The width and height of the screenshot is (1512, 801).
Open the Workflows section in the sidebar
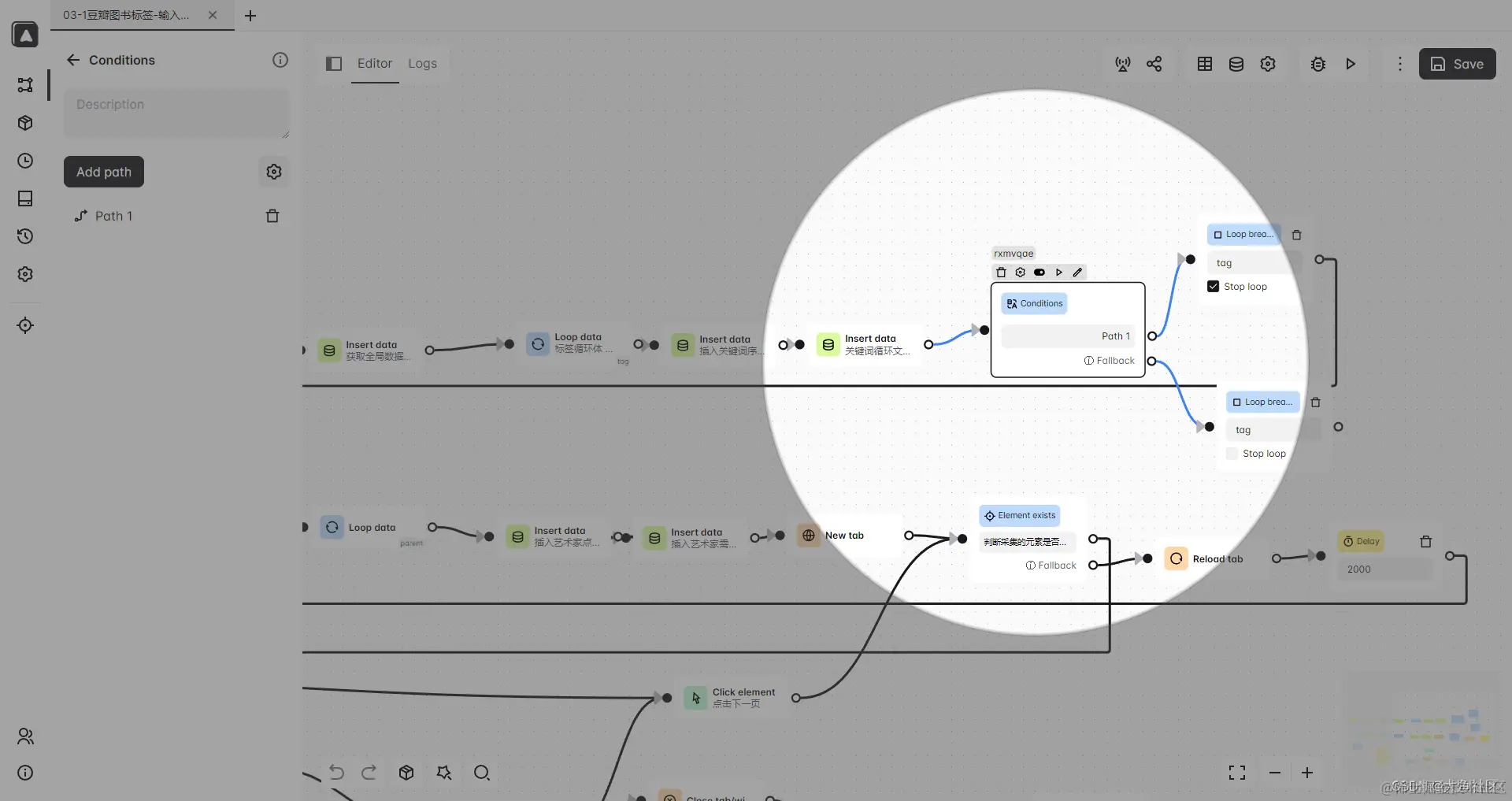(x=25, y=85)
